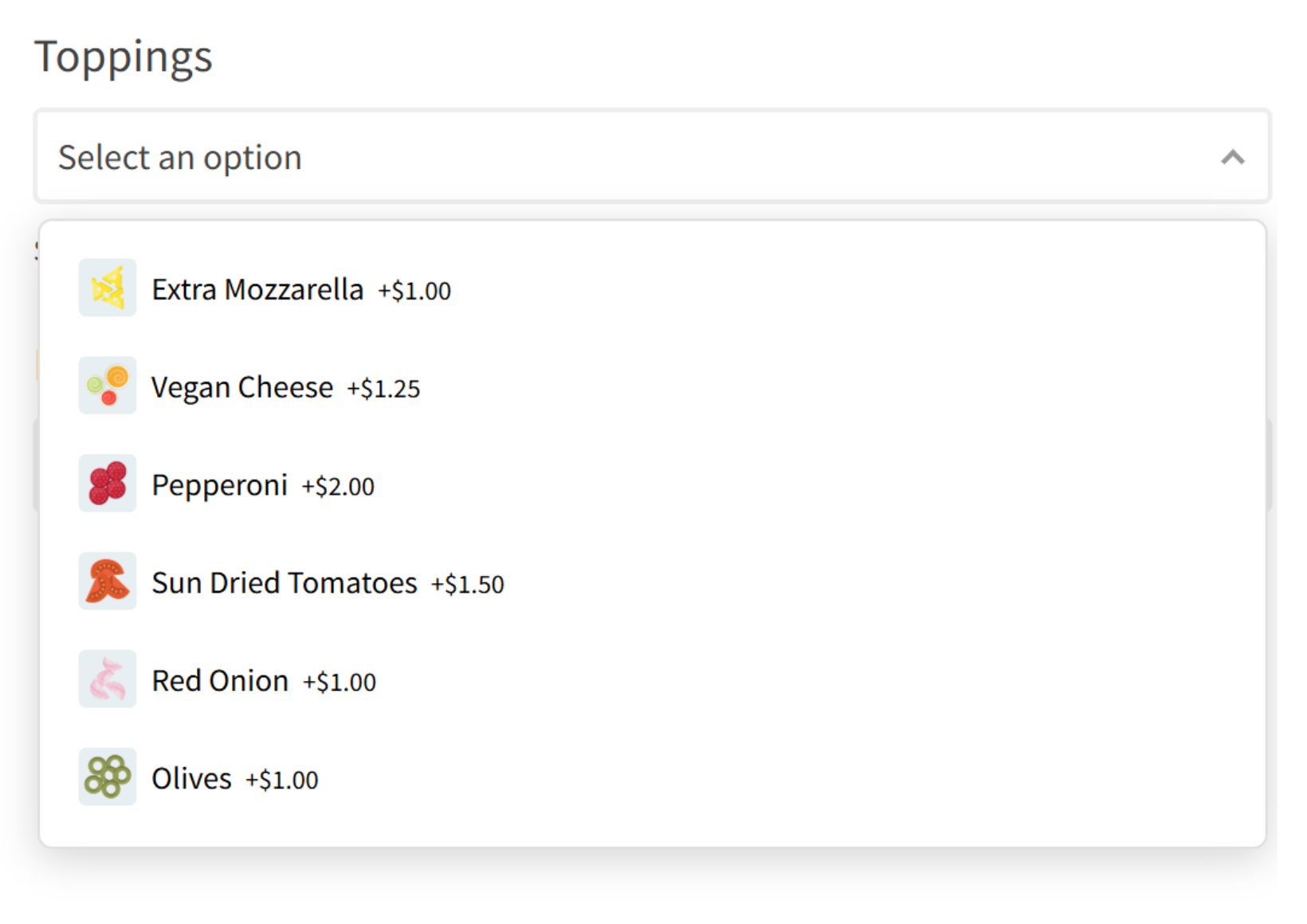
Task: Click the Toppings heading label
Action: 124,57
